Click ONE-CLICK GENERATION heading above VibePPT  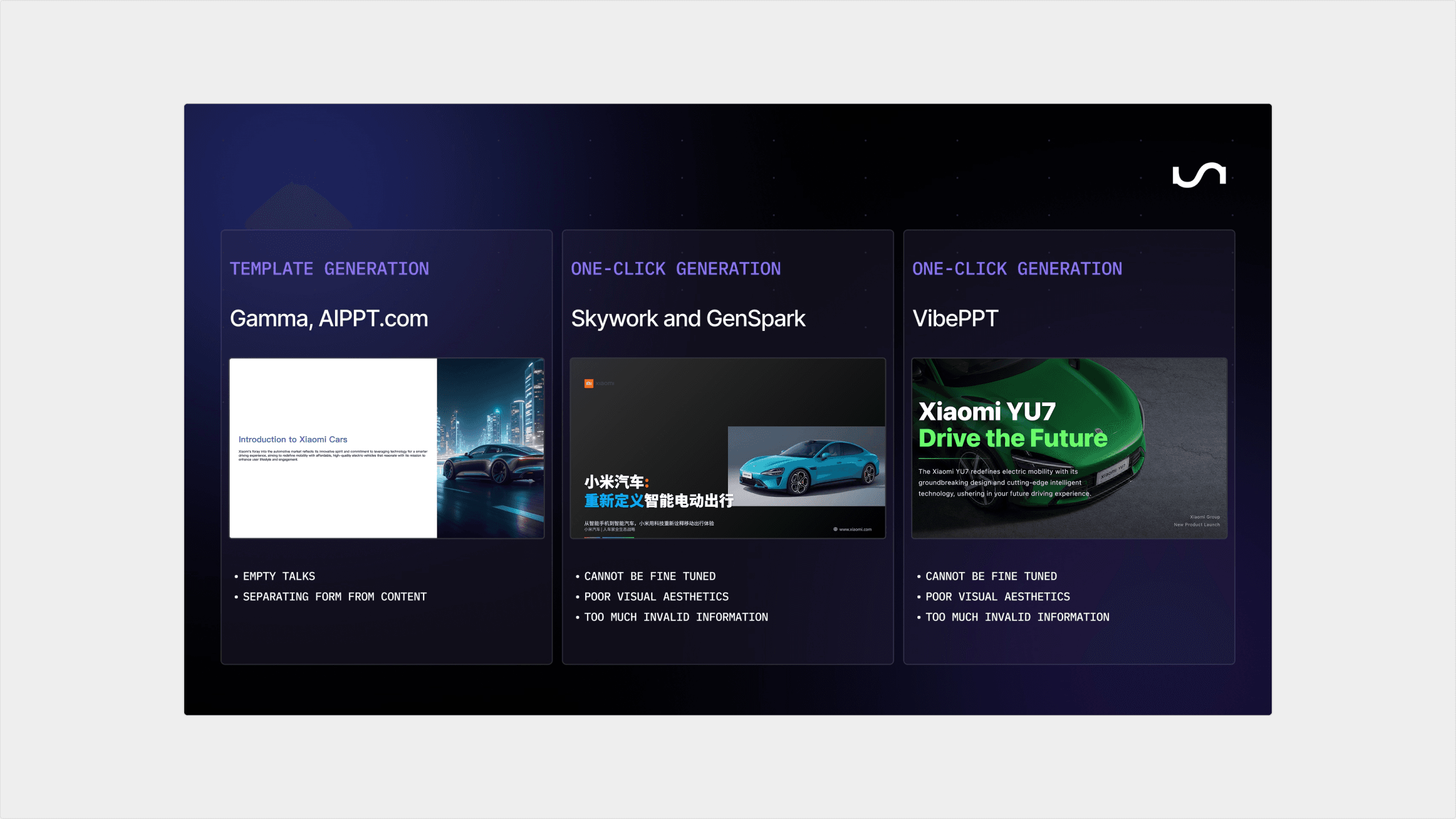1017,269
